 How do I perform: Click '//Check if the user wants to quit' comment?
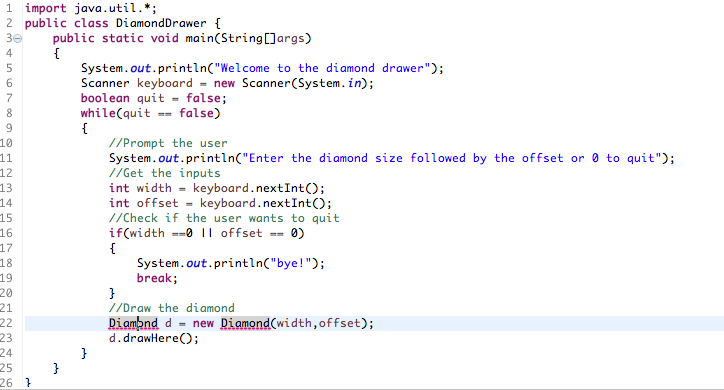coord(224,218)
